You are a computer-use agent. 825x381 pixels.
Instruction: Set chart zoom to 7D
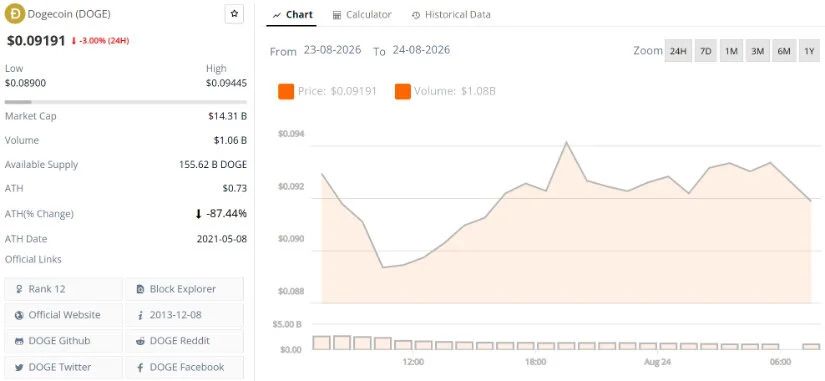[x=706, y=51]
